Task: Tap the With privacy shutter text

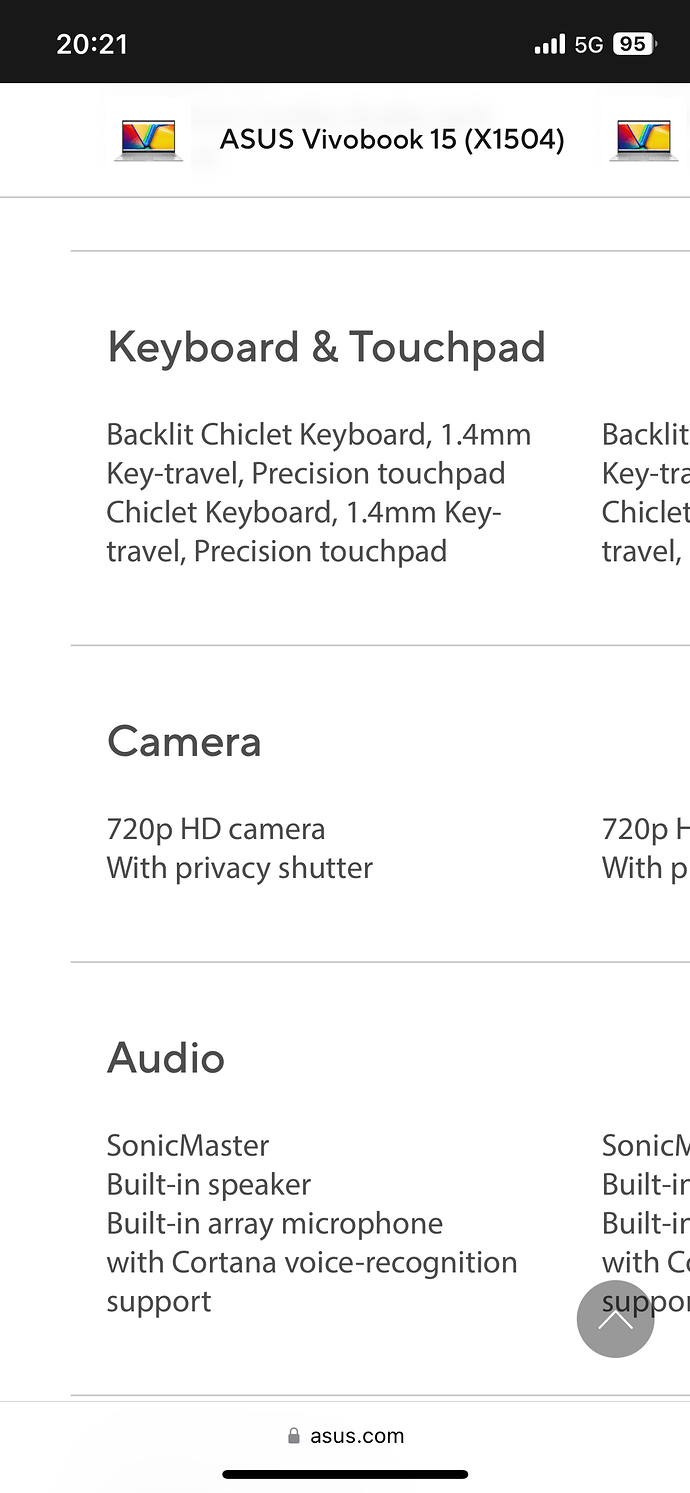Action: coord(240,868)
